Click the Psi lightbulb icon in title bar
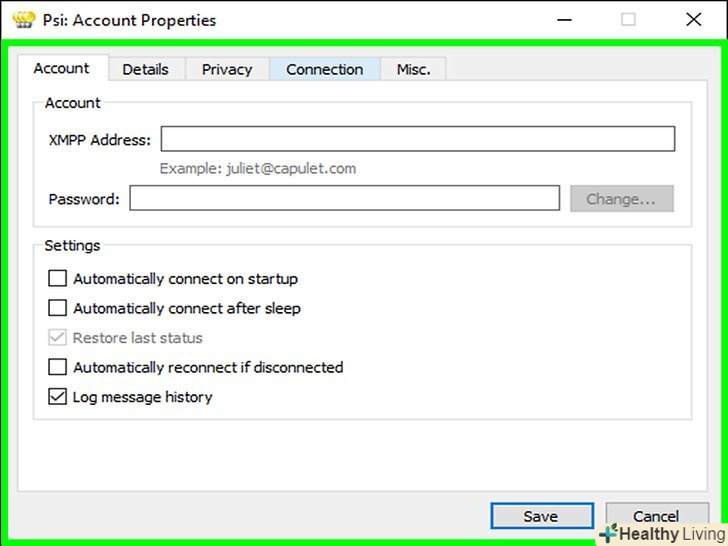Image resolution: width=728 pixels, height=546 pixels. pos(24,20)
